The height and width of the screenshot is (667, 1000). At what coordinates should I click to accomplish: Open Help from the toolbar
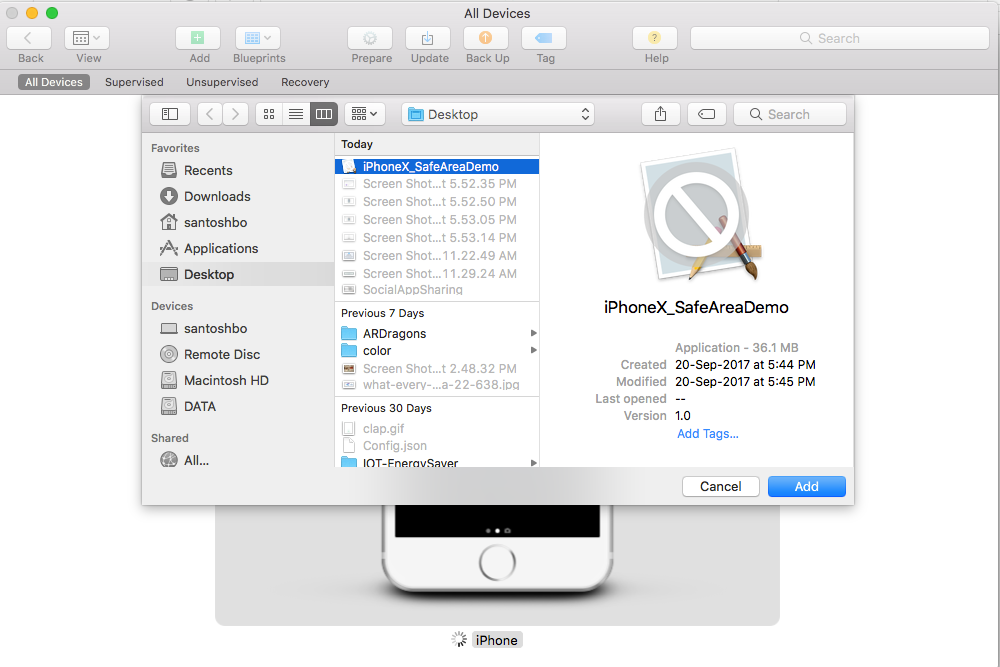[655, 38]
